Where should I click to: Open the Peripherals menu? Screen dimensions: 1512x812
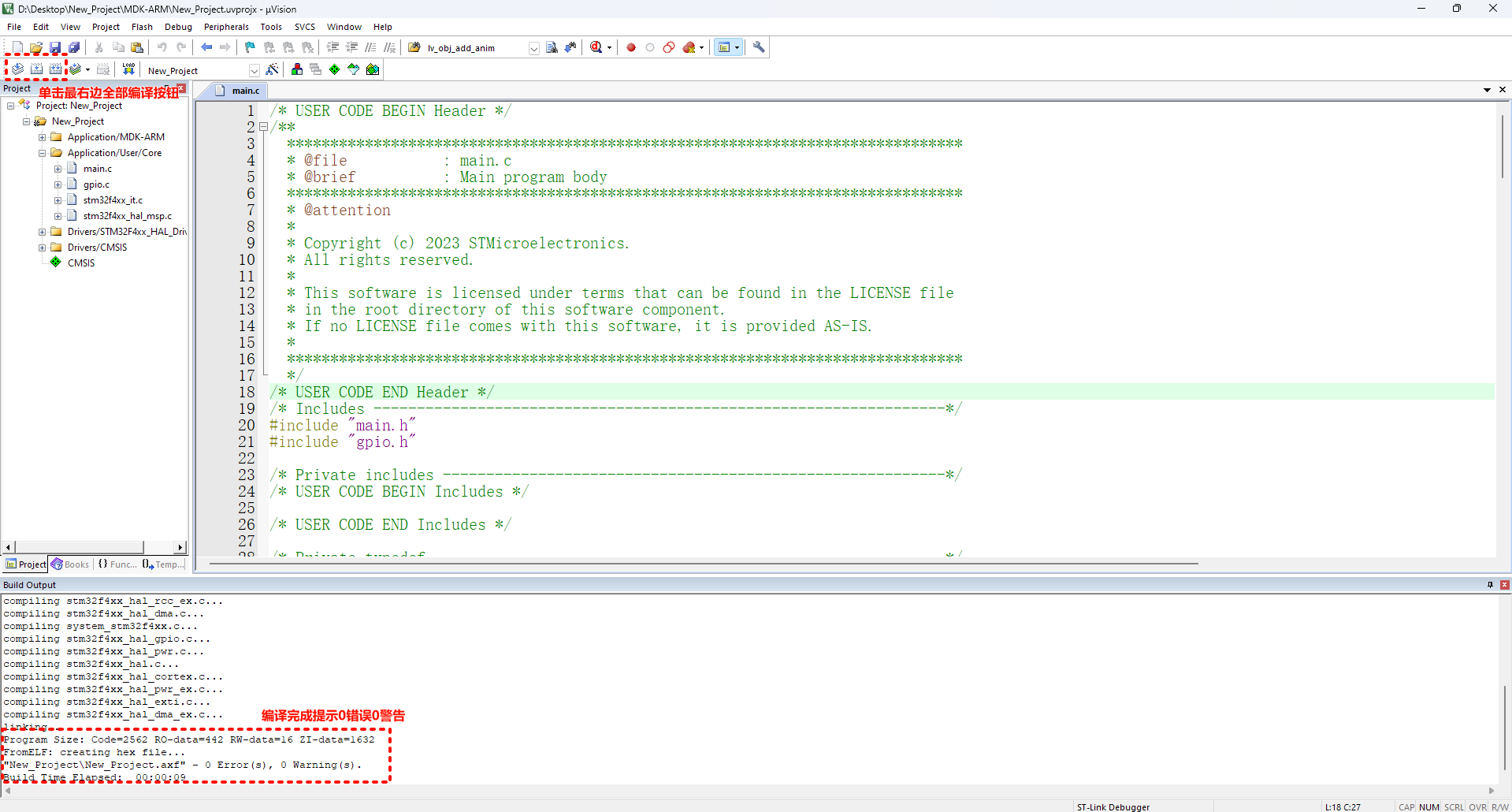click(x=226, y=27)
